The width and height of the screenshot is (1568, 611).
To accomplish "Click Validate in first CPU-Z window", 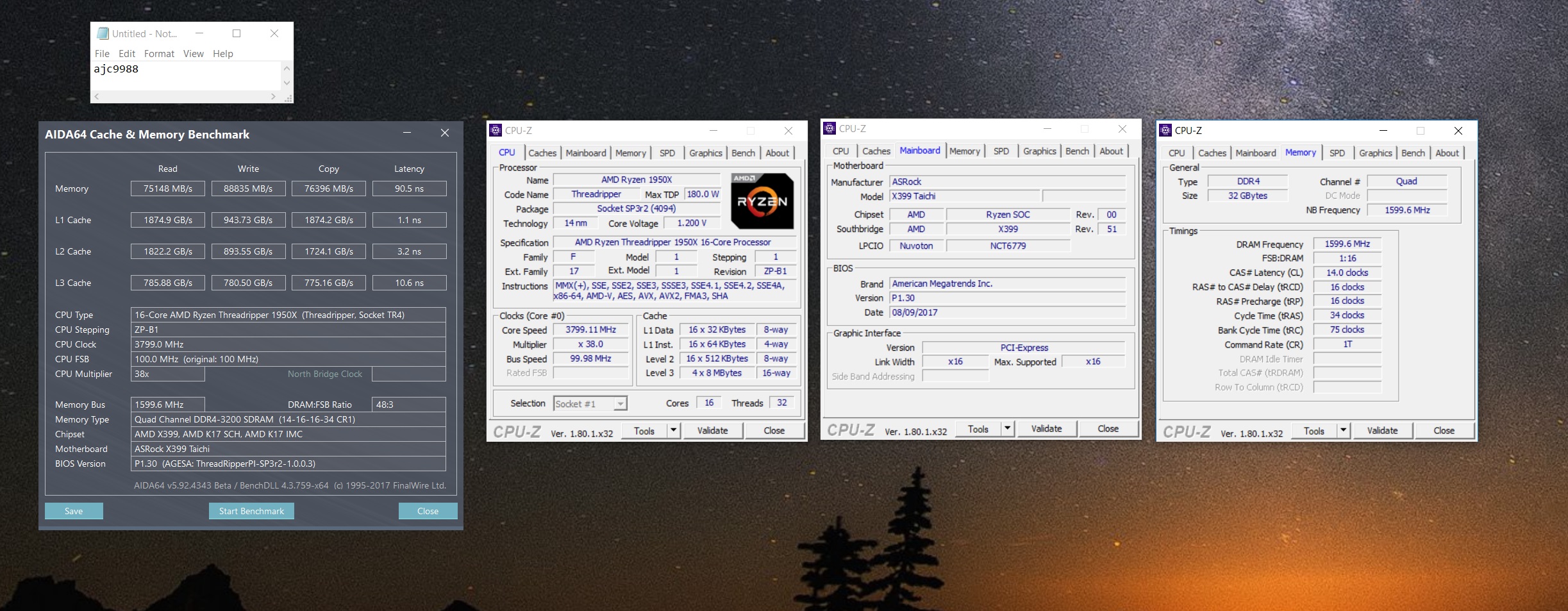I will (x=712, y=430).
